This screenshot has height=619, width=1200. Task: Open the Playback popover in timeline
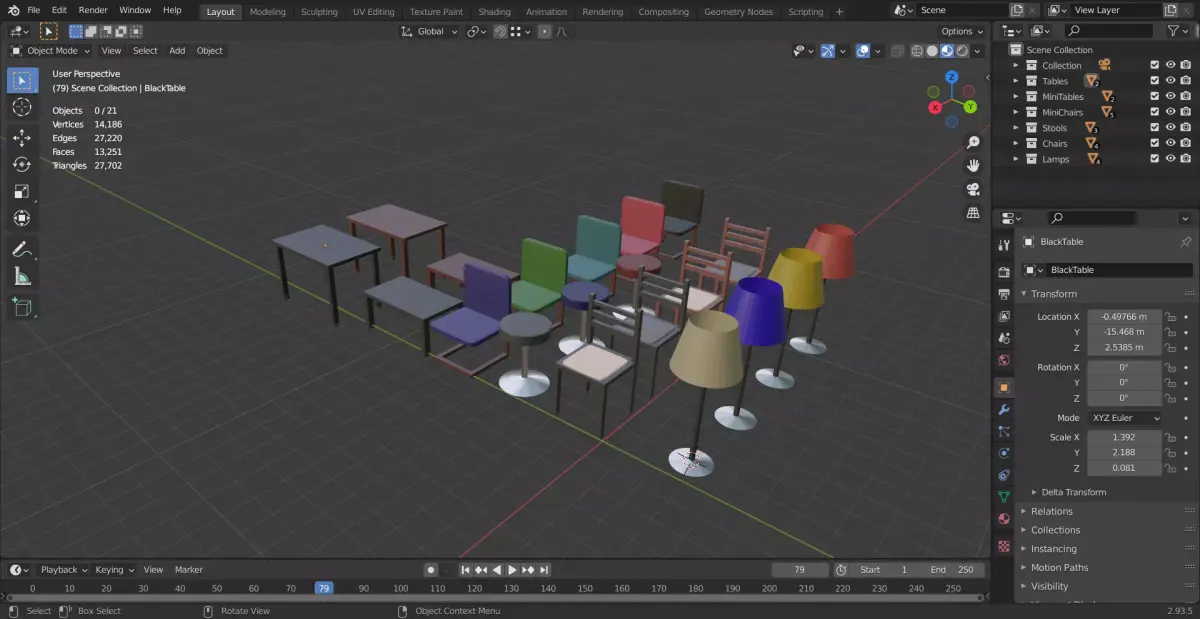pos(63,570)
